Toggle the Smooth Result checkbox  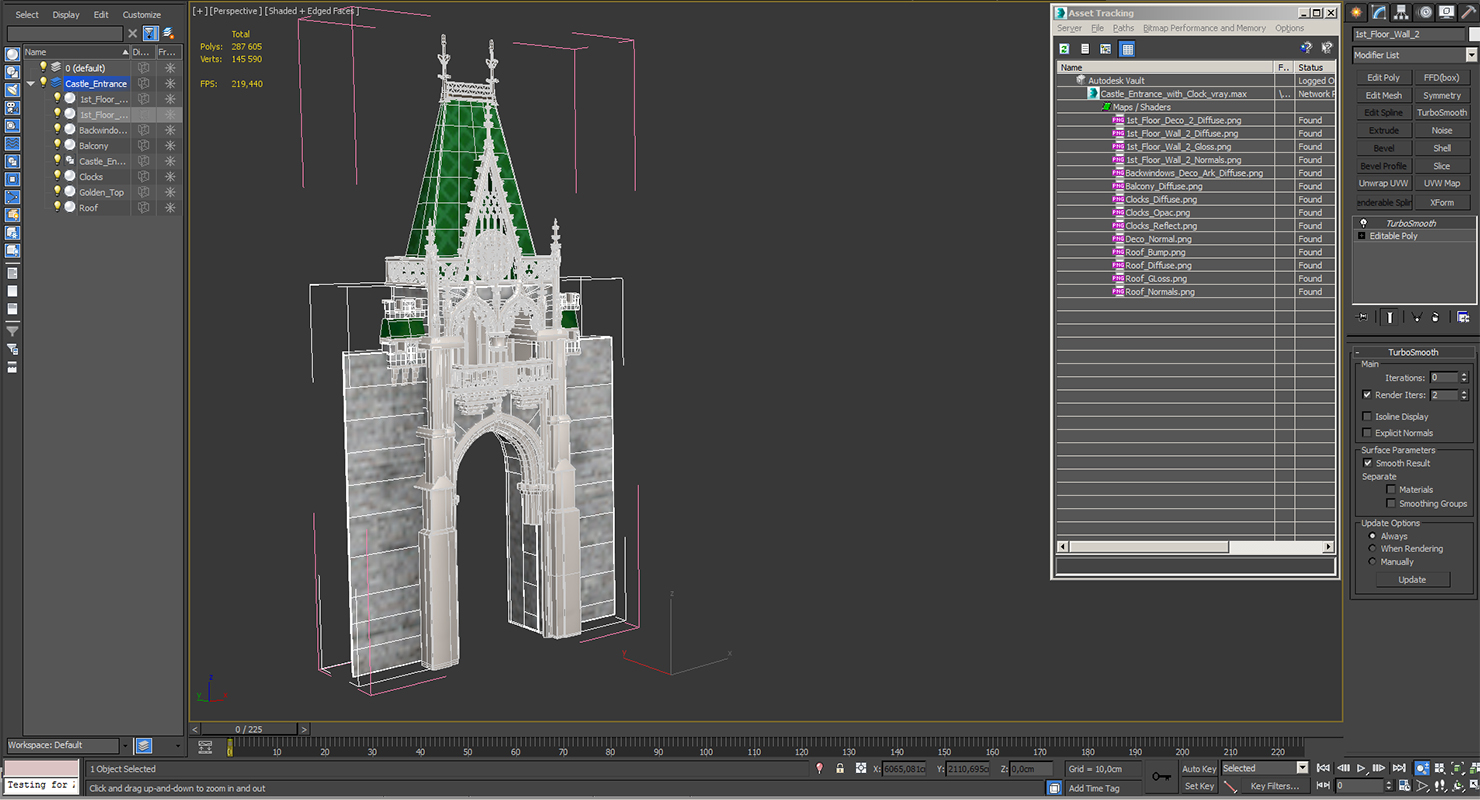pos(1367,463)
